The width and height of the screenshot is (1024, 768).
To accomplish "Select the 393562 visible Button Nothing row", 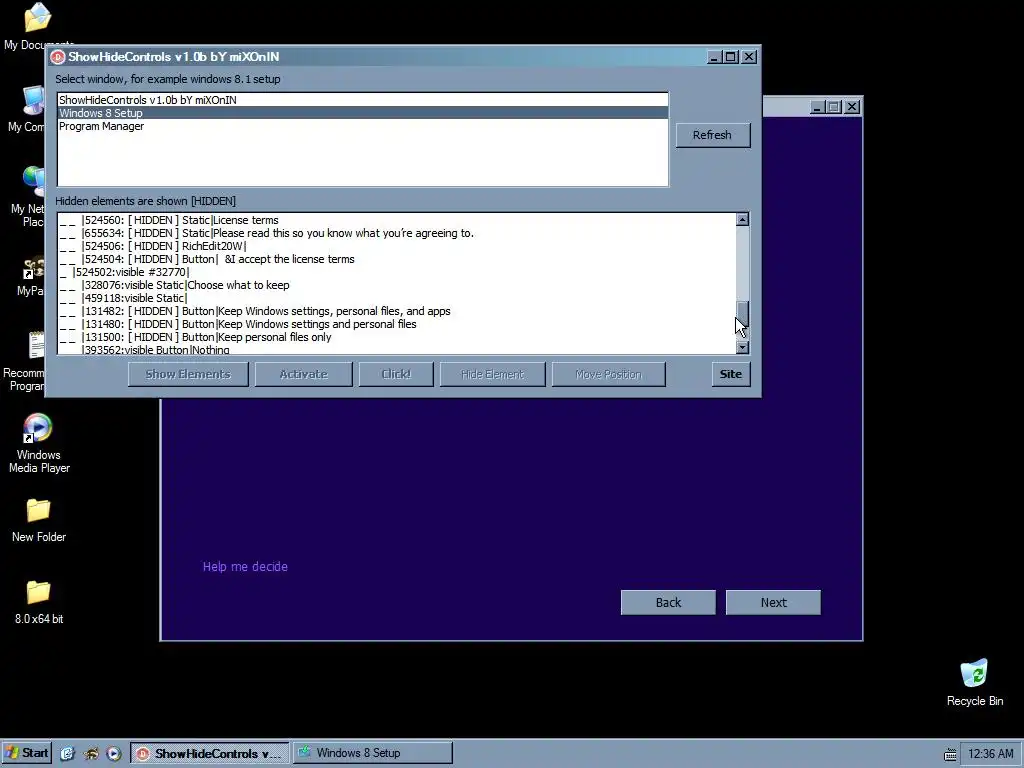I will (x=396, y=349).
